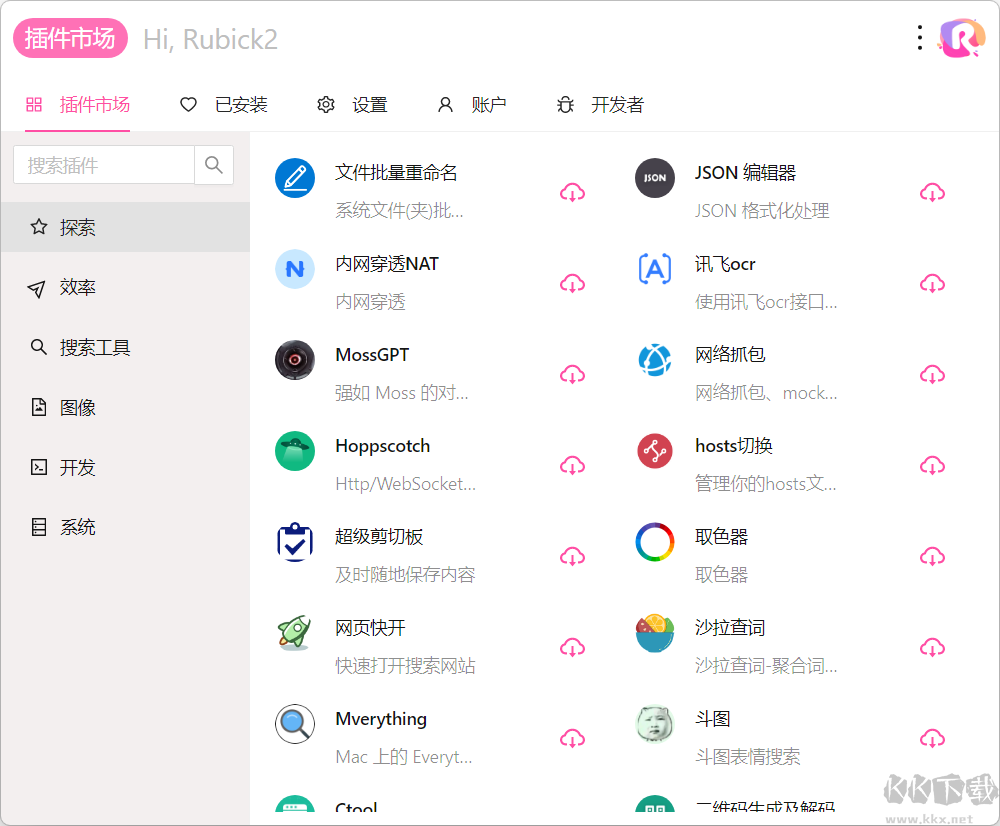
Task: Download the 超级剪切板 plugin
Action: coord(572,557)
